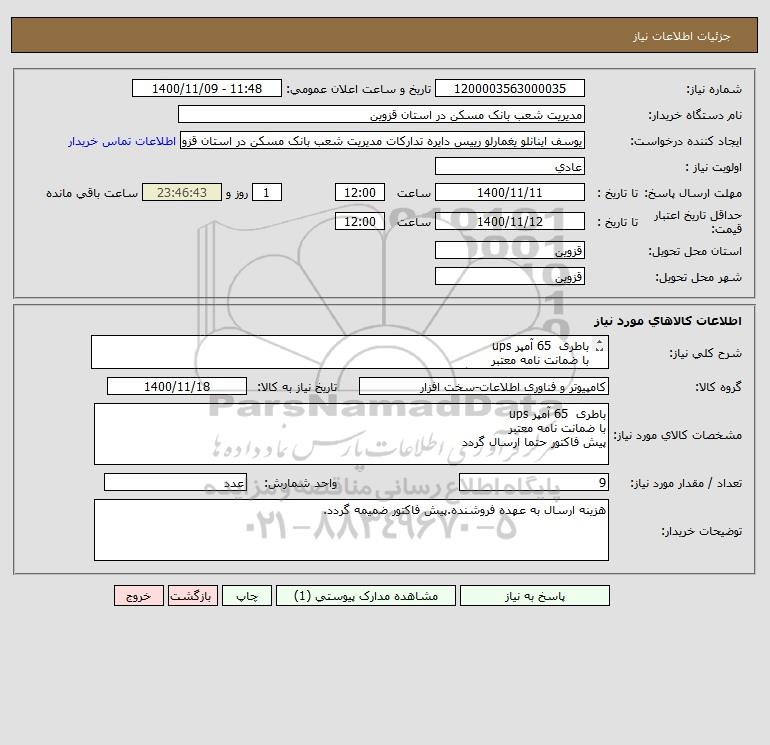This screenshot has height=745, width=770.
Task: Click the price validity date 1400/11/12
Action: click(510, 221)
